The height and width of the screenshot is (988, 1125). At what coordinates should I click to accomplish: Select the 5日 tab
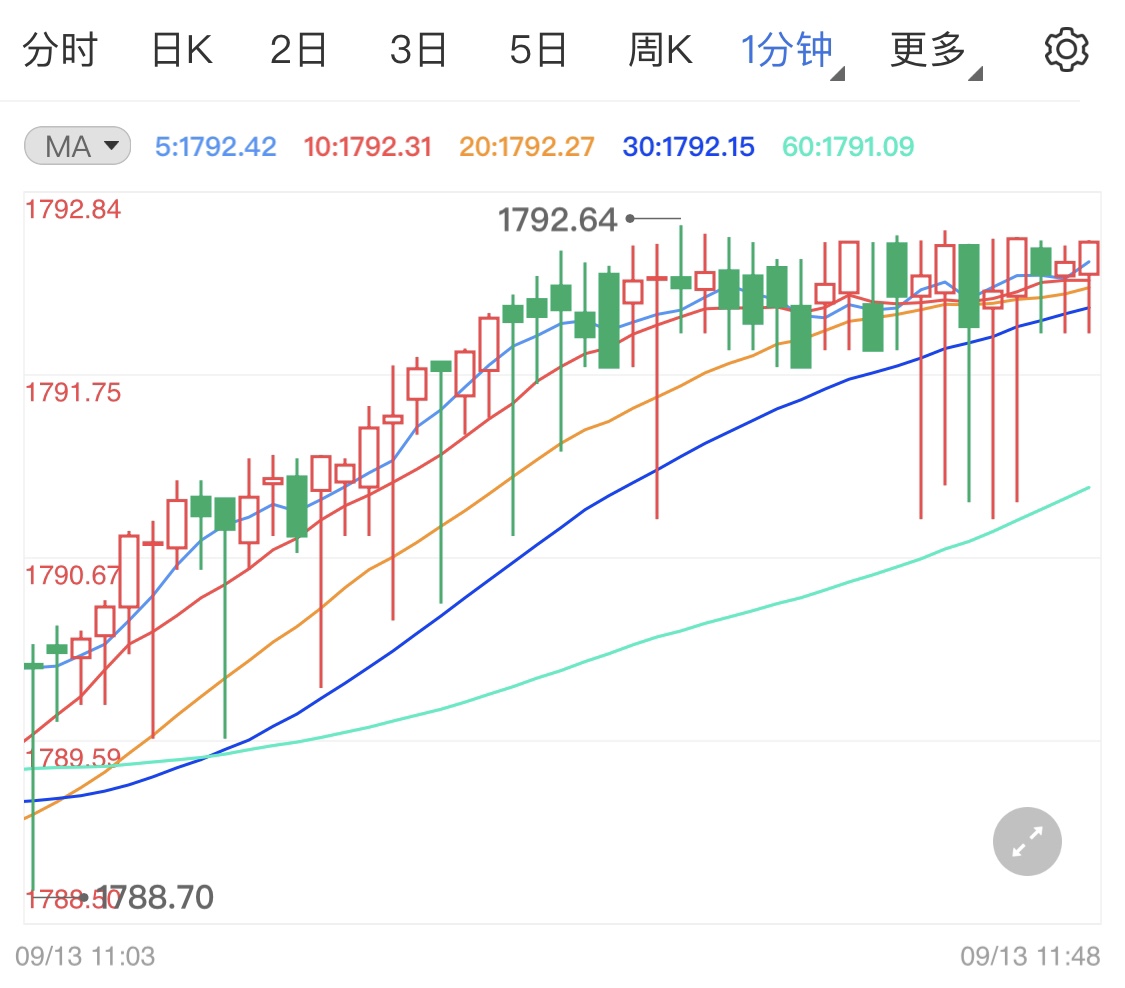[538, 50]
